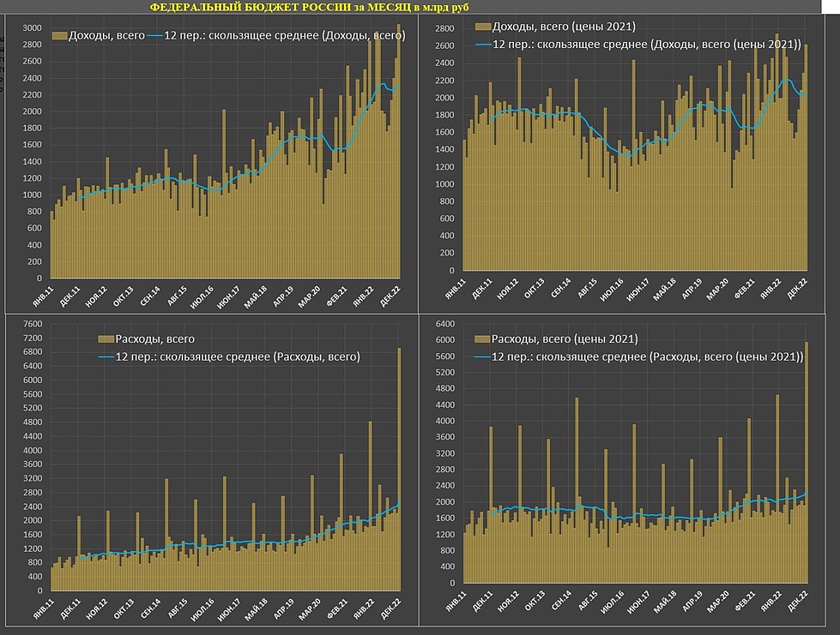This screenshot has height=635, width=840.
Task: Select the blue moving average legend line in the top-left chart
Action: click(155, 36)
